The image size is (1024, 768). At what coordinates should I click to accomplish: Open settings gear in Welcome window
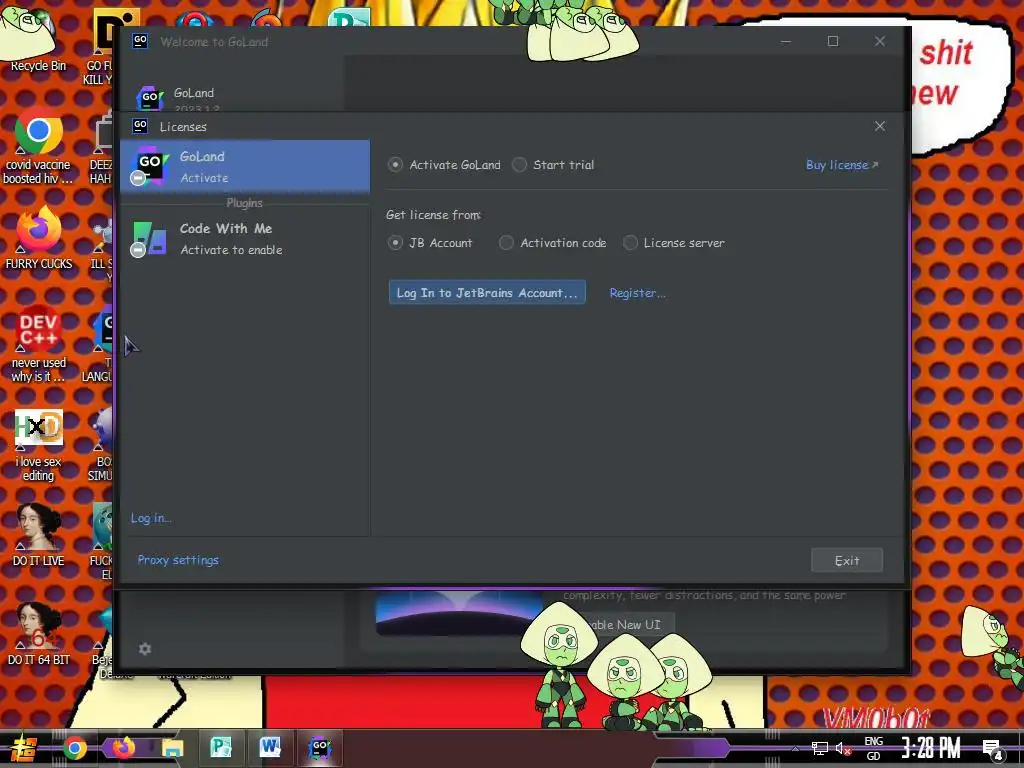tap(145, 648)
